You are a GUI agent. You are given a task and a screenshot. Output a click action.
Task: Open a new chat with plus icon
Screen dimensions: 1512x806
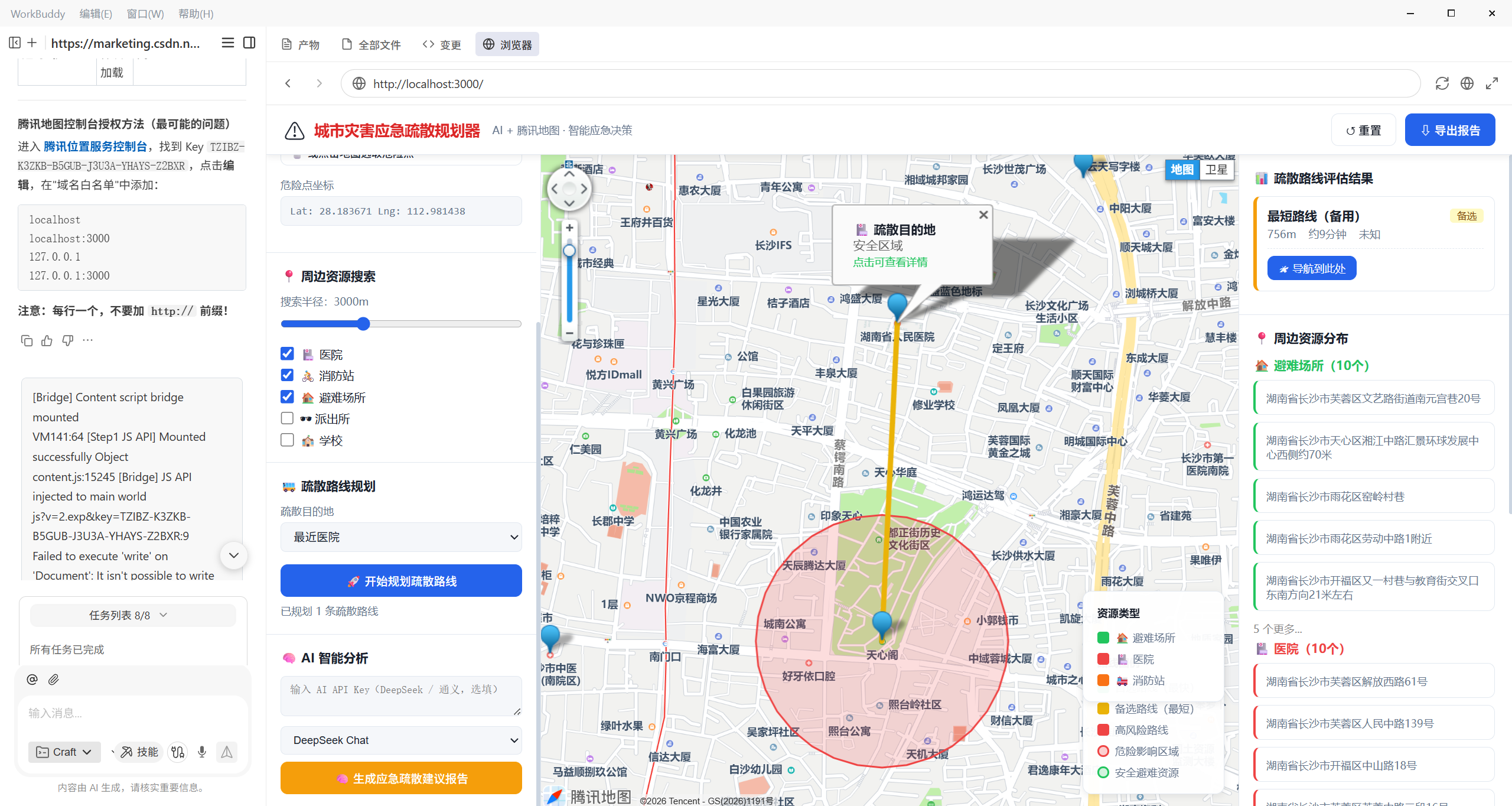tap(32, 43)
